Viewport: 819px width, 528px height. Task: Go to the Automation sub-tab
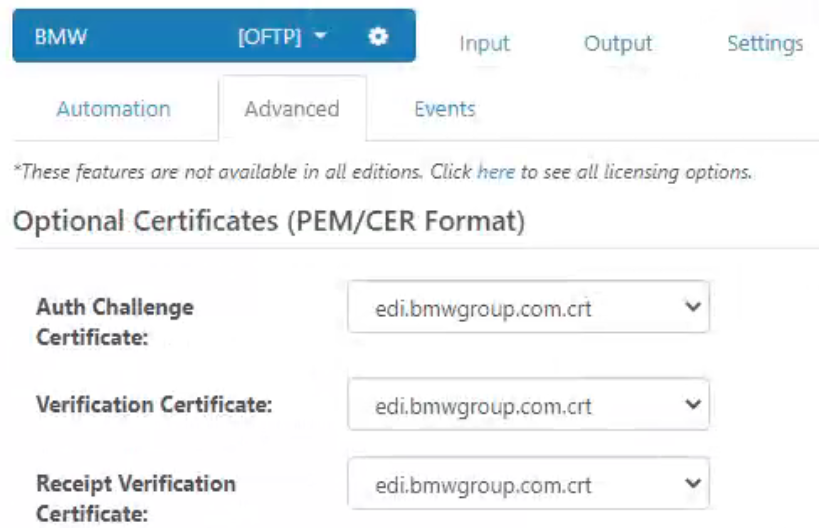click(114, 109)
